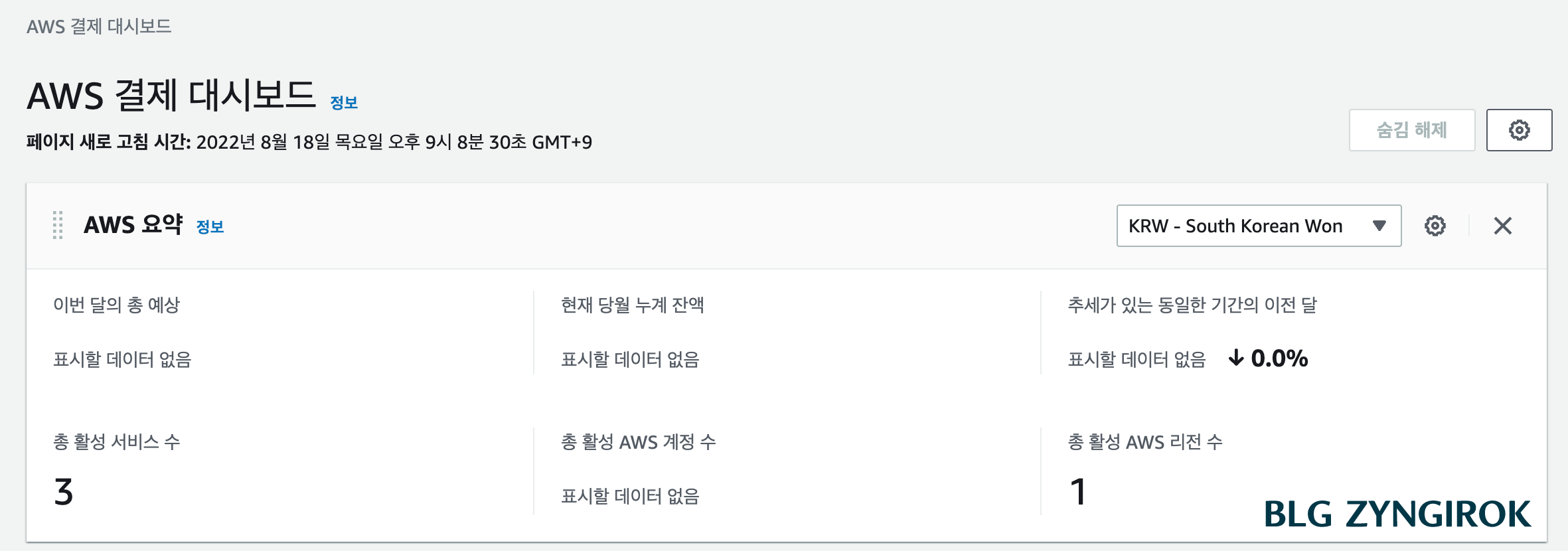This screenshot has height=551, width=1568.
Task: Click the currency dropdown's triangle arrow
Action: pyautogui.click(x=1379, y=226)
